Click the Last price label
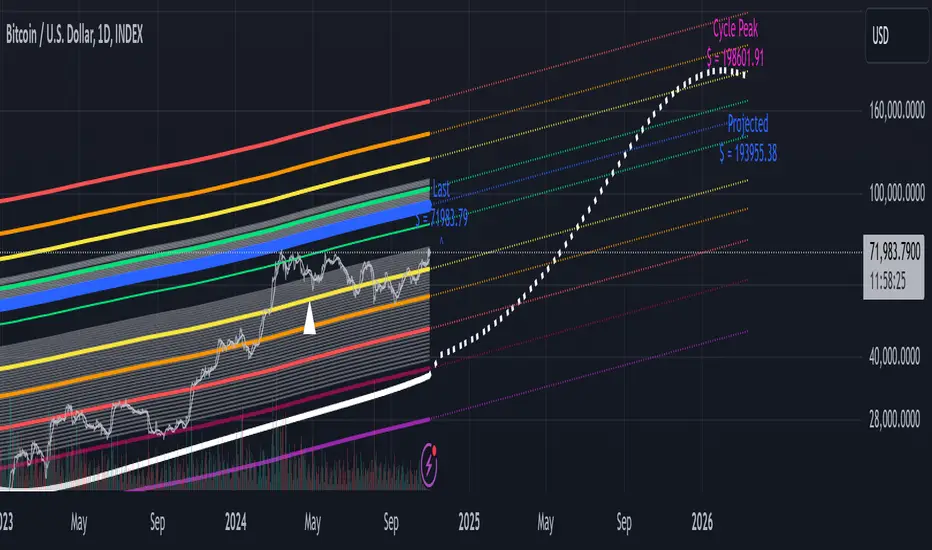The image size is (932, 550). coord(441,189)
